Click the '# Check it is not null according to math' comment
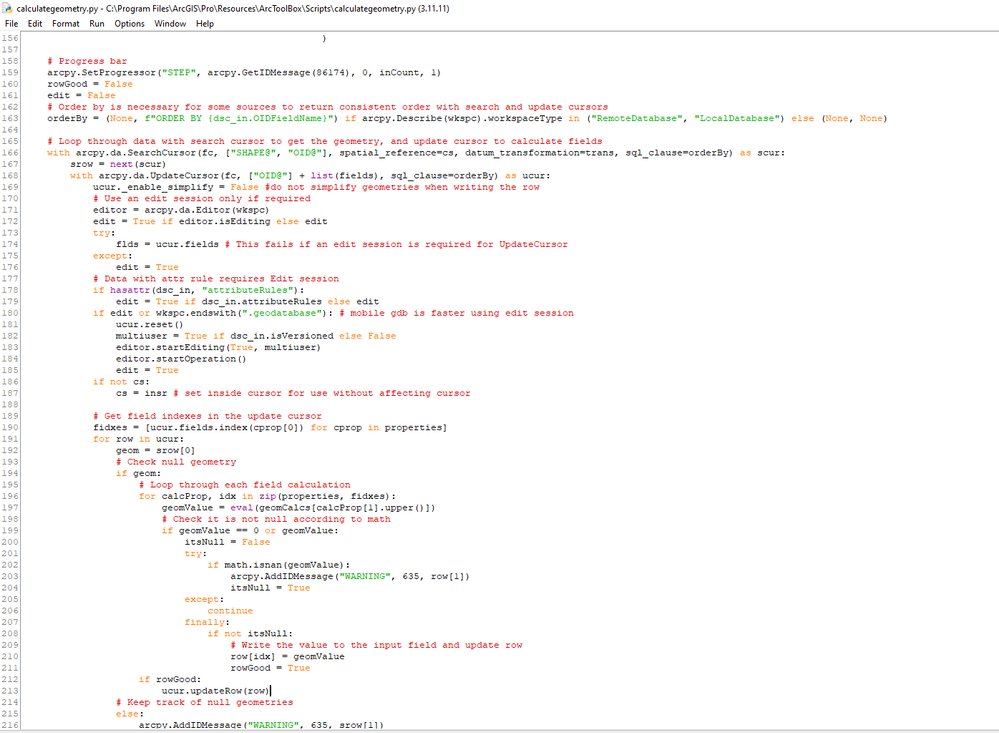The width and height of the screenshot is (999, 733). 276,520
